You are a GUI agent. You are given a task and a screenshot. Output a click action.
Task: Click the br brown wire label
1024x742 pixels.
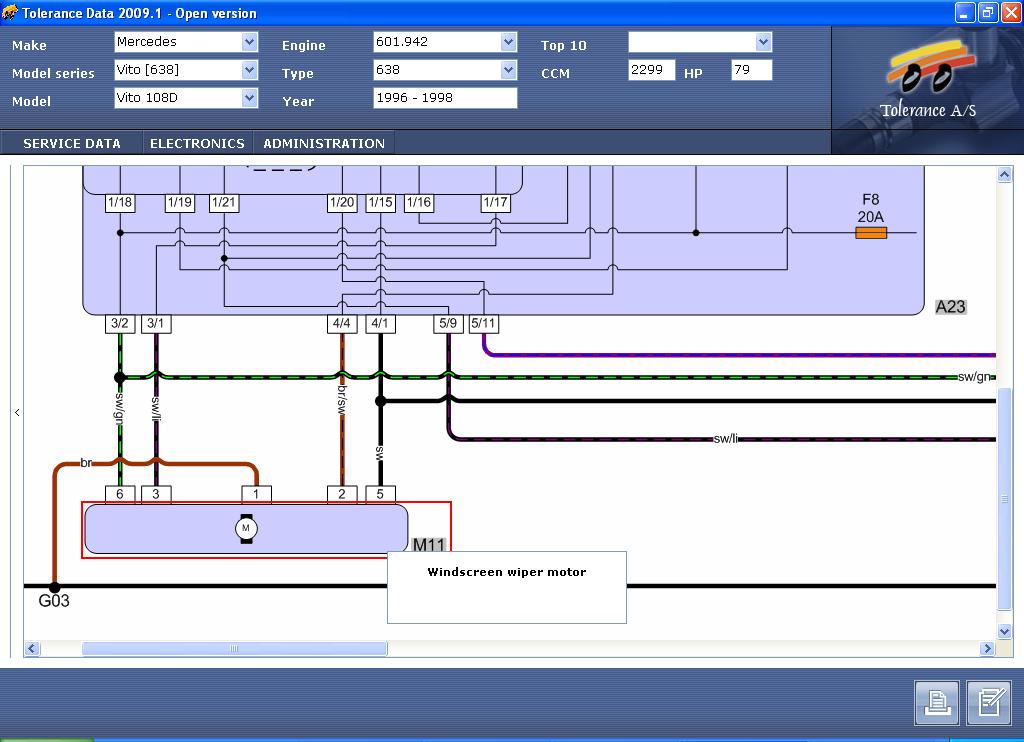point(86,463)
